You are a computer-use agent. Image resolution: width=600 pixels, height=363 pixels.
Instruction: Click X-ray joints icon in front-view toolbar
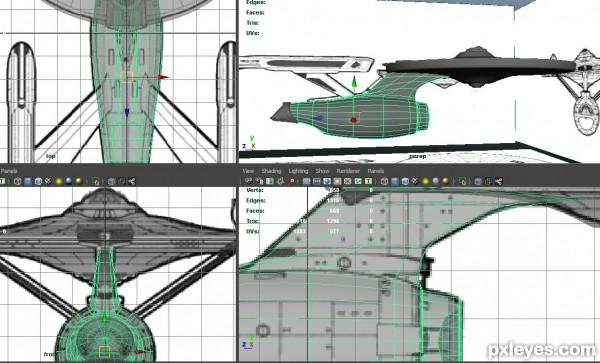click(132, 181)
